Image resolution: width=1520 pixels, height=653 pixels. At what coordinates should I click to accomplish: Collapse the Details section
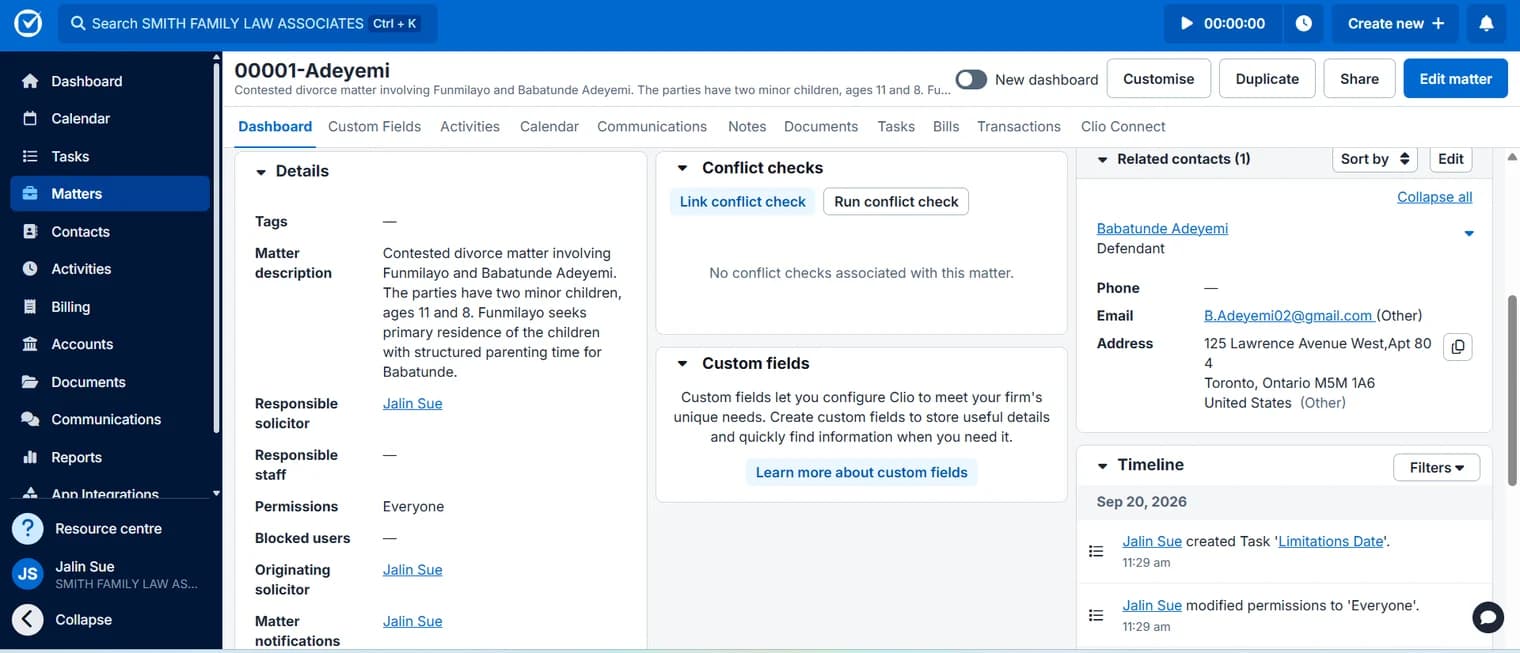coord(261,172)
